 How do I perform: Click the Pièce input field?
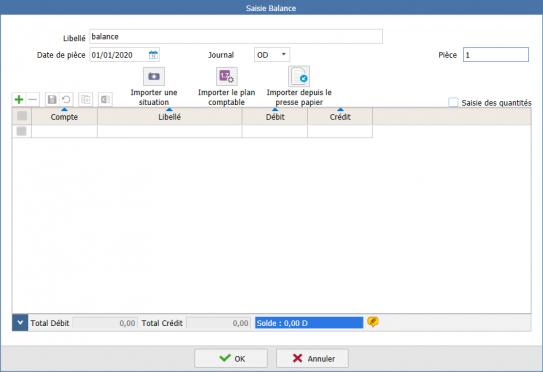[x=496, y=55]
